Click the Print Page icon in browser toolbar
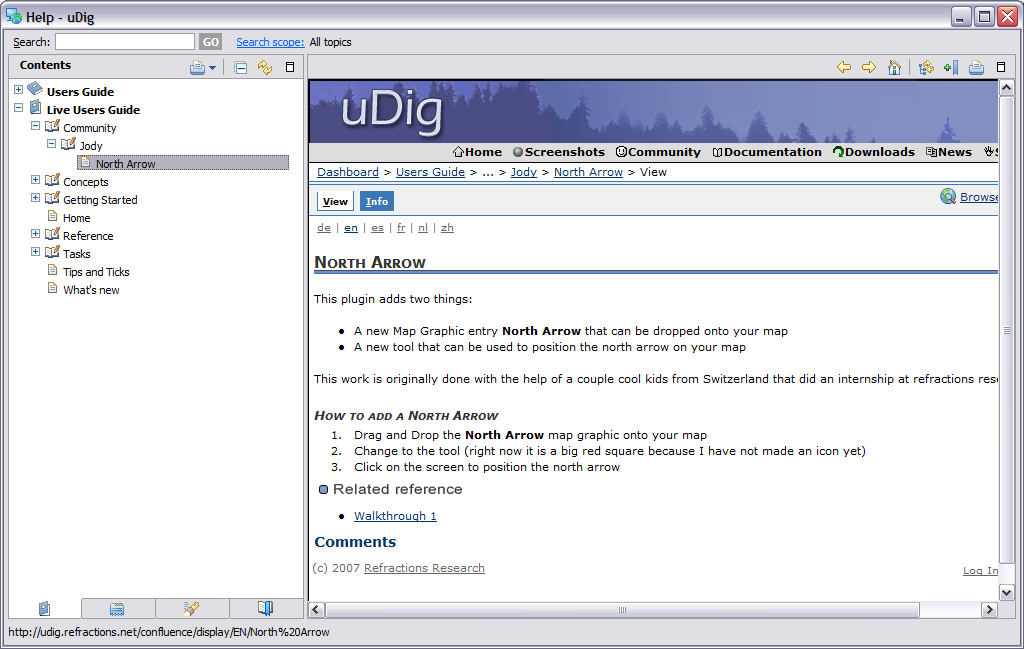Image resolution: width=1024 pixels, height=649 pixels. (x=976, y=67)
